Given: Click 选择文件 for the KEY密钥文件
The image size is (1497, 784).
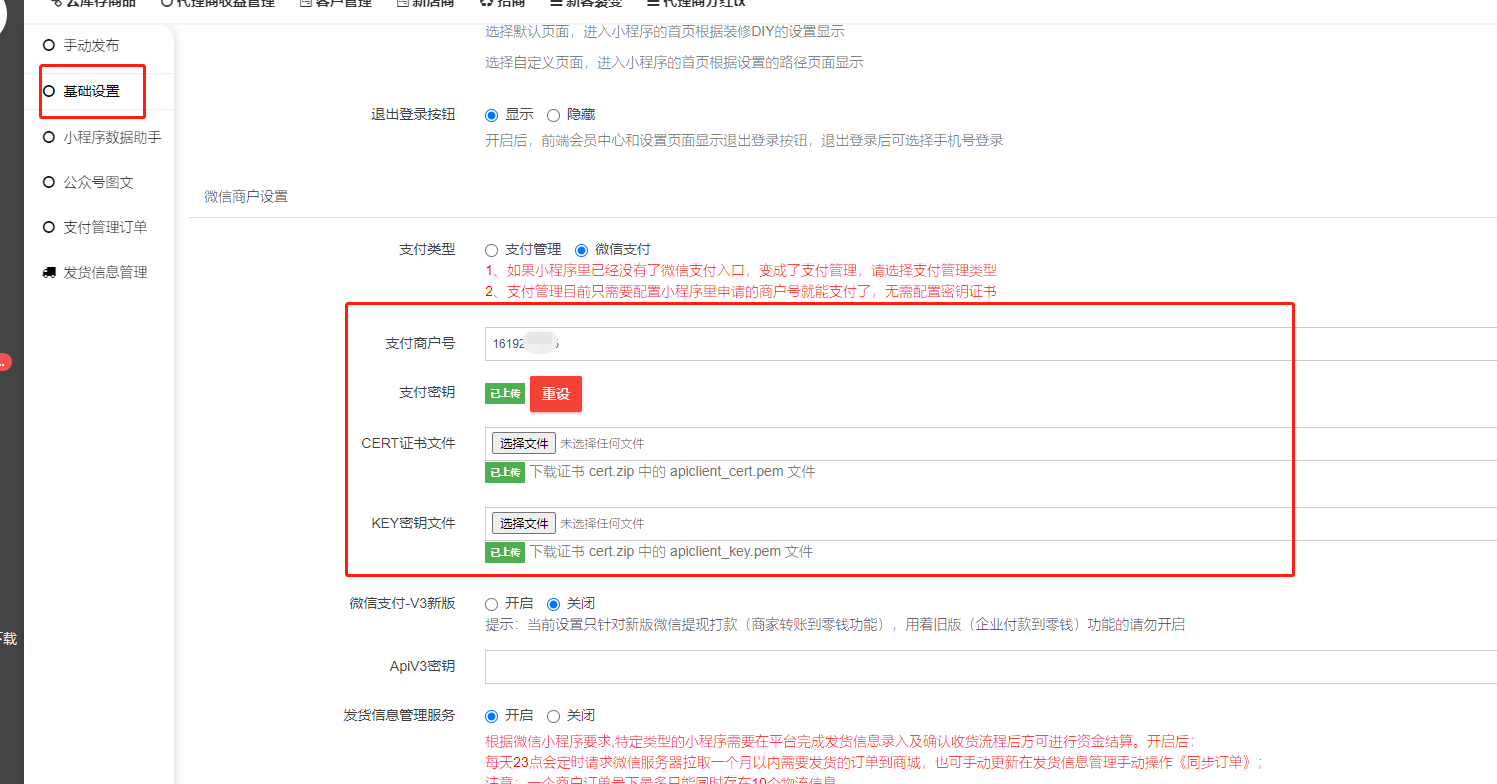Looking at the screenshot, I should coord(523,523).
